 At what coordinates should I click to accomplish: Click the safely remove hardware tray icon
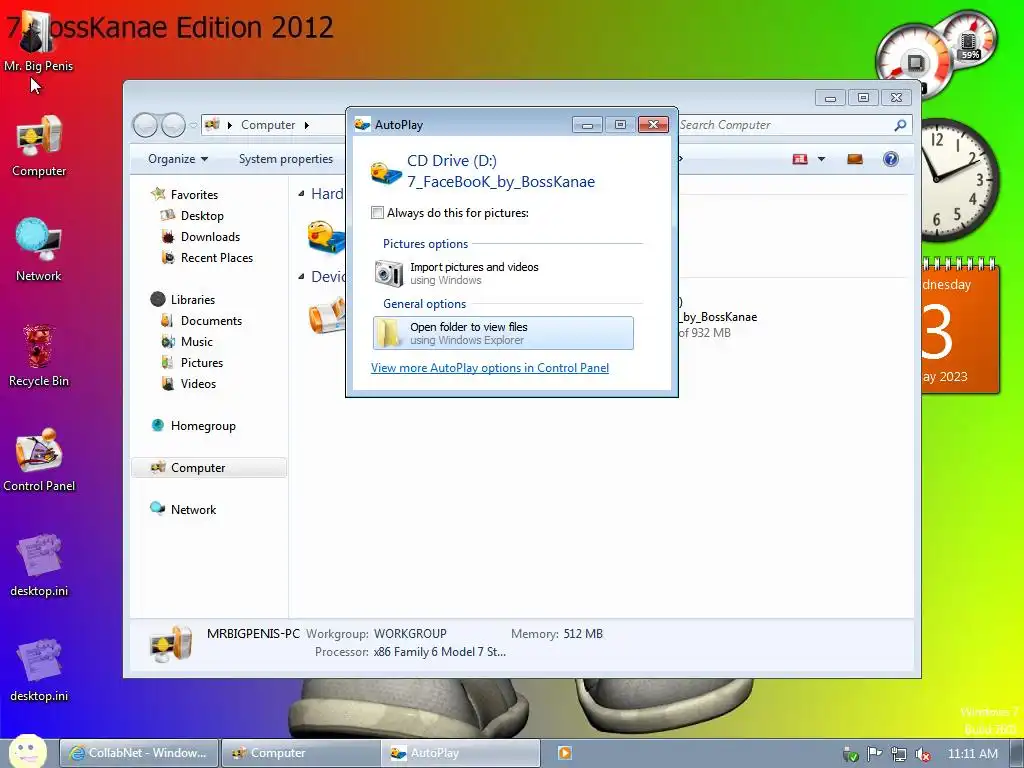[x=850, y=754]
